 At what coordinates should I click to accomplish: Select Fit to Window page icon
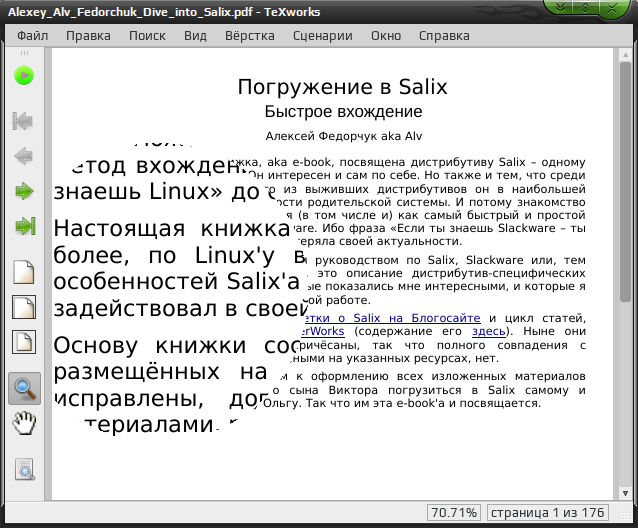pos(24,342)
